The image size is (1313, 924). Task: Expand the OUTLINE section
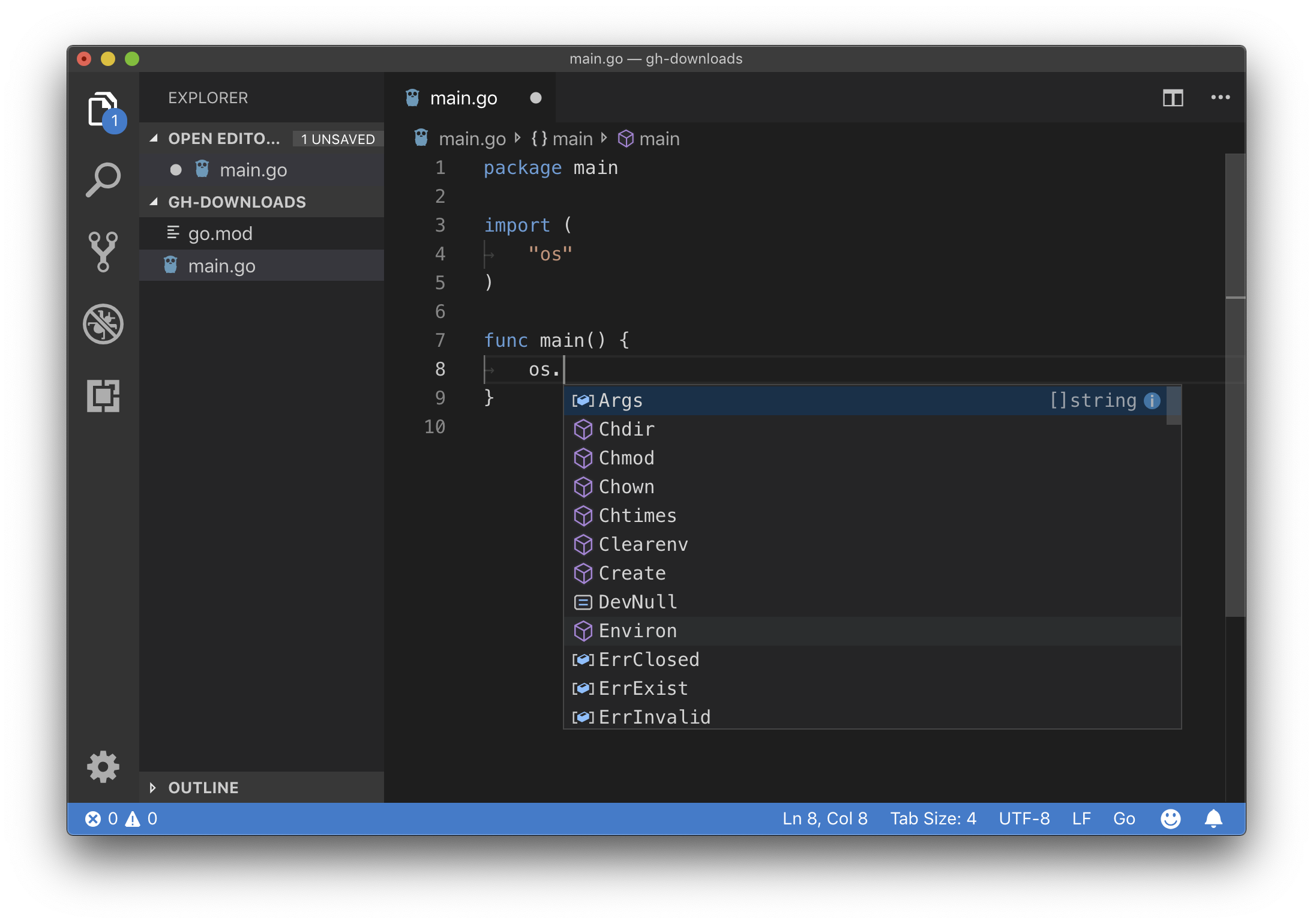(153, 787)
